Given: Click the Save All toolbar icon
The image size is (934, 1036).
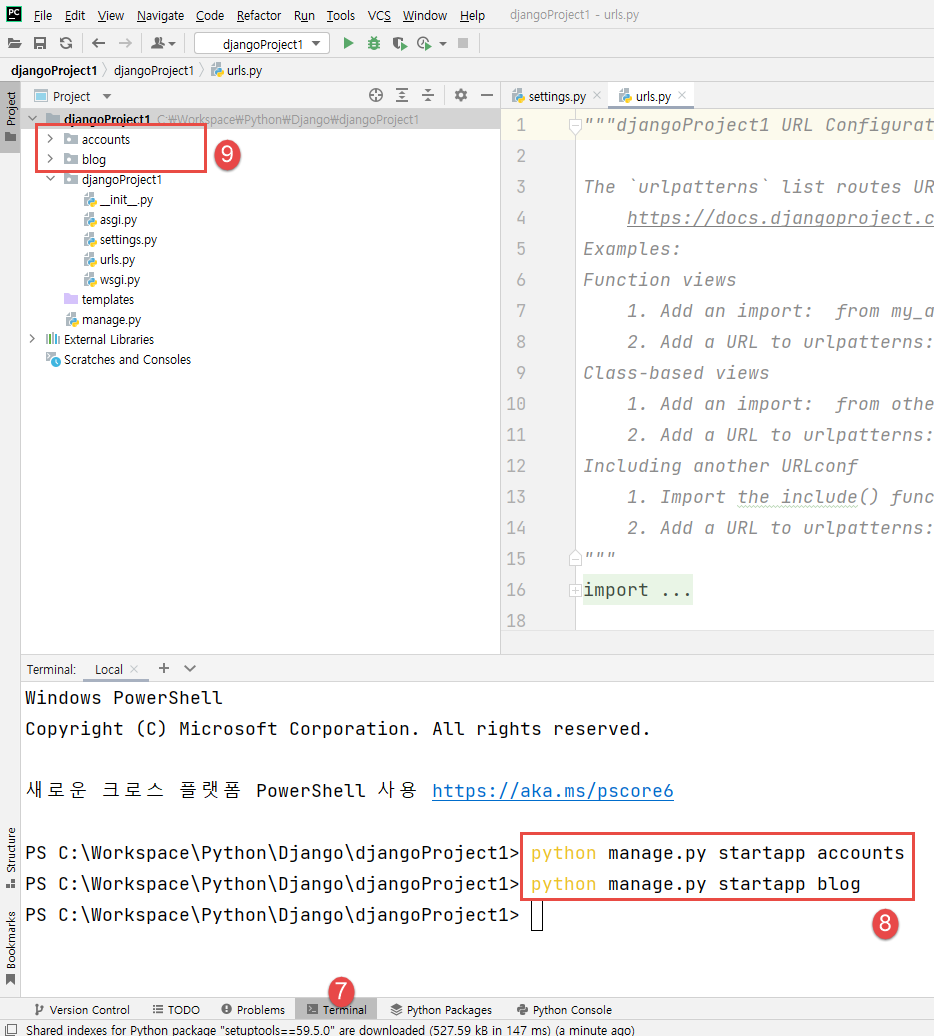Looking at the screenshot, I should 40,44.
